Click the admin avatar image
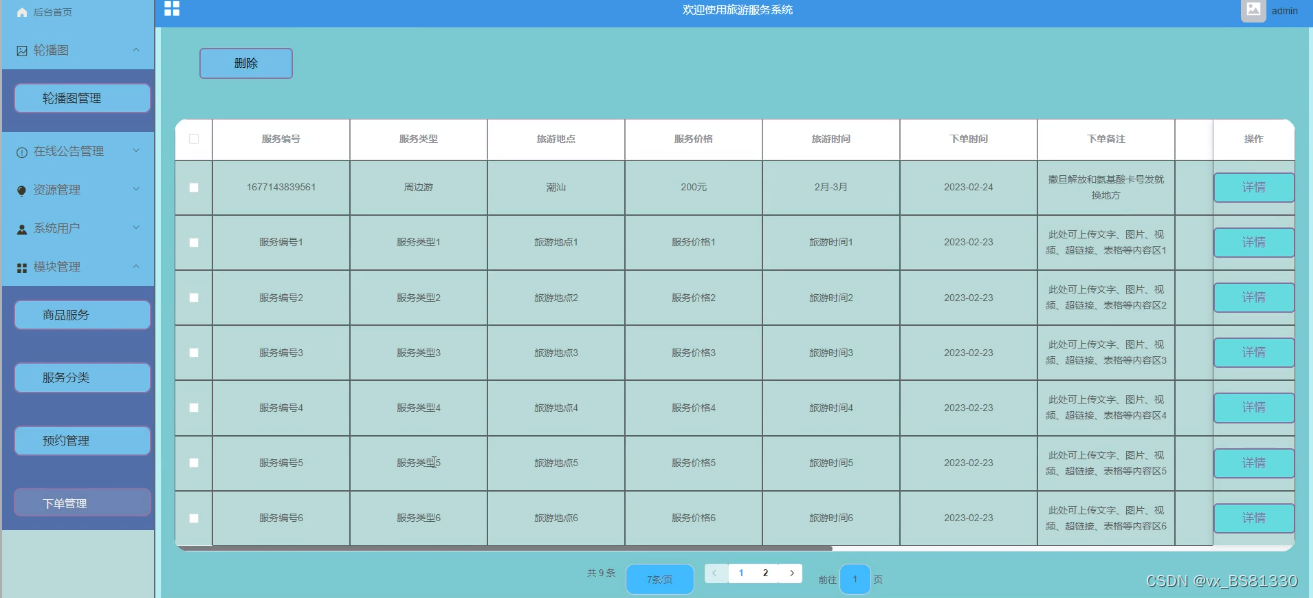Image resolution: width=1313 pixels, height=598 pixels. coord(1253,10)
